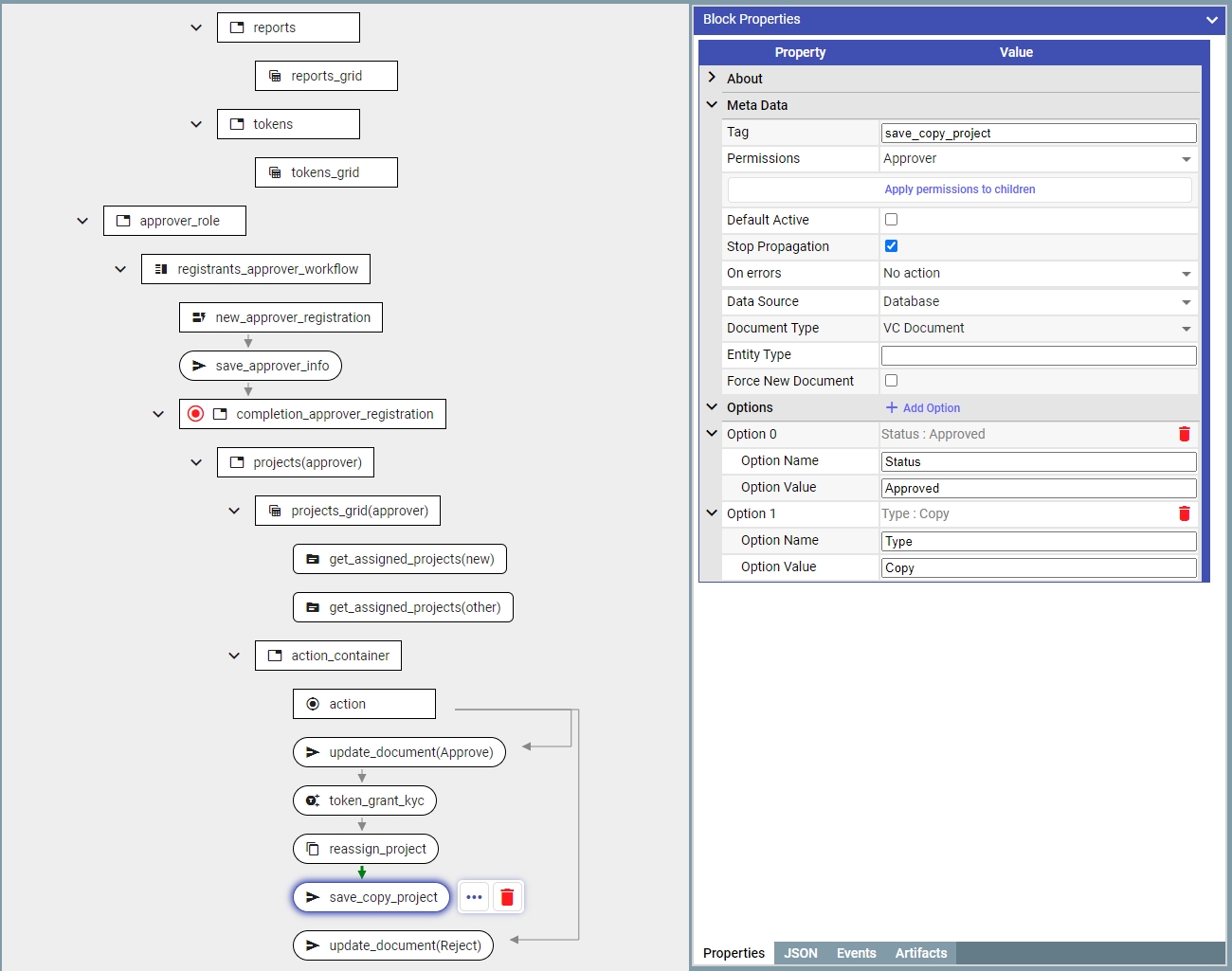
Task: Click the red record icon on completion_approver_registration
Action: click(x=195, y=414)
